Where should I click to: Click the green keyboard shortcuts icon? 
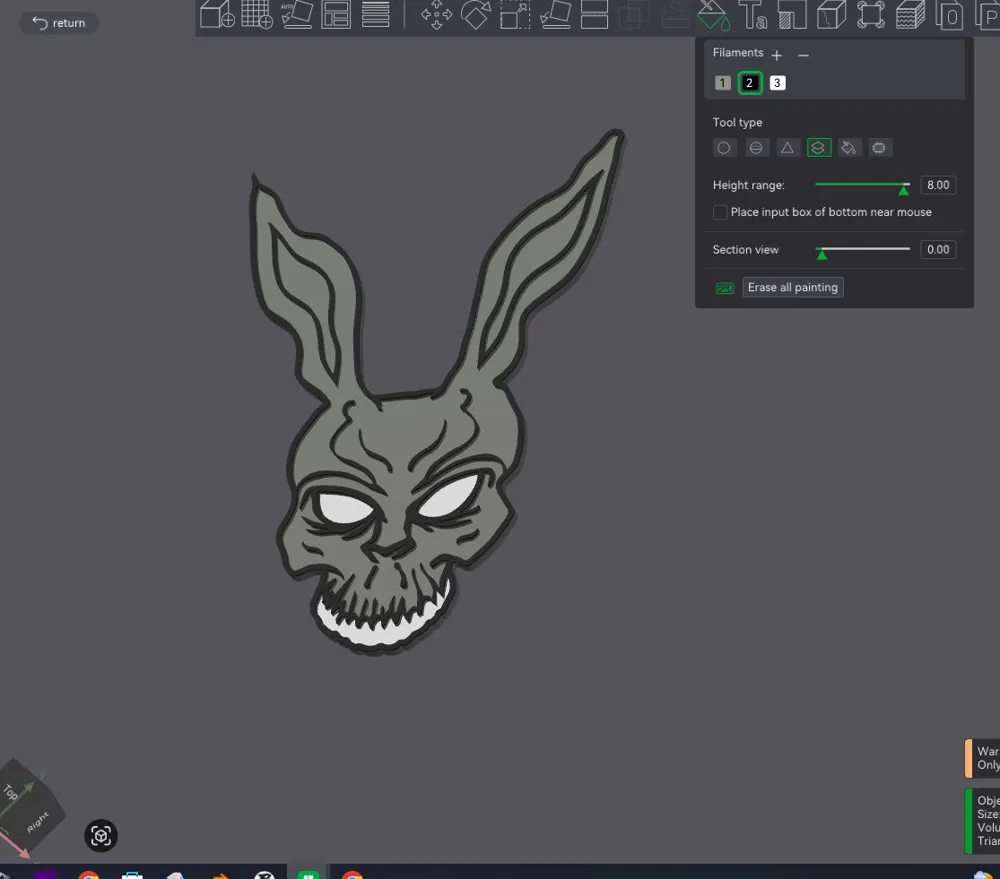[x=724, y=288]
